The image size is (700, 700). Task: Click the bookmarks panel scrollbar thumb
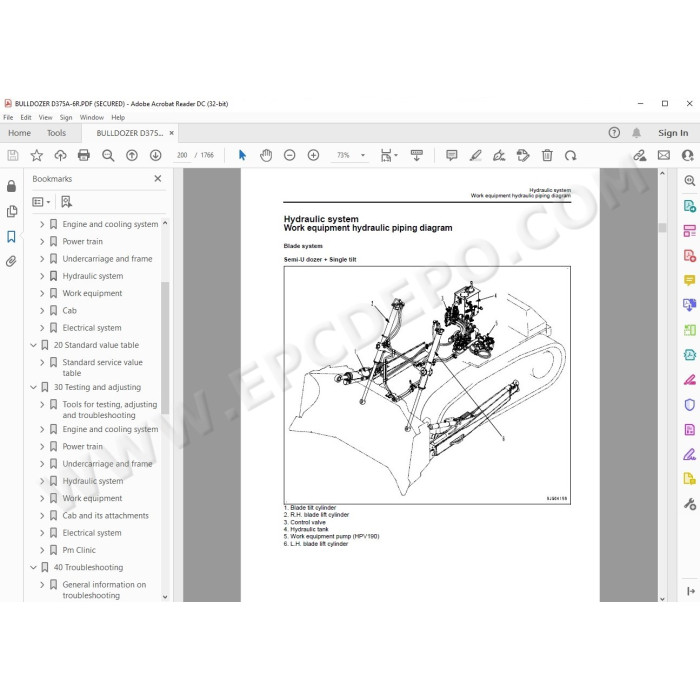coord(165,348)
